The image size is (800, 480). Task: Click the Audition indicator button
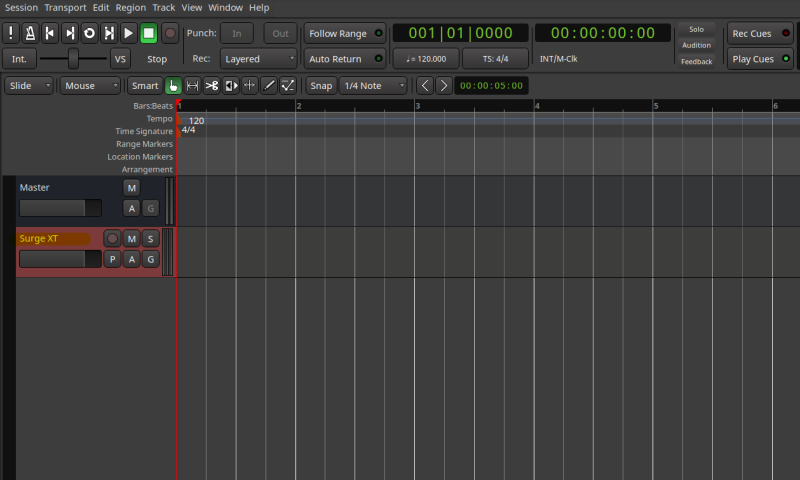pos(696,45)
